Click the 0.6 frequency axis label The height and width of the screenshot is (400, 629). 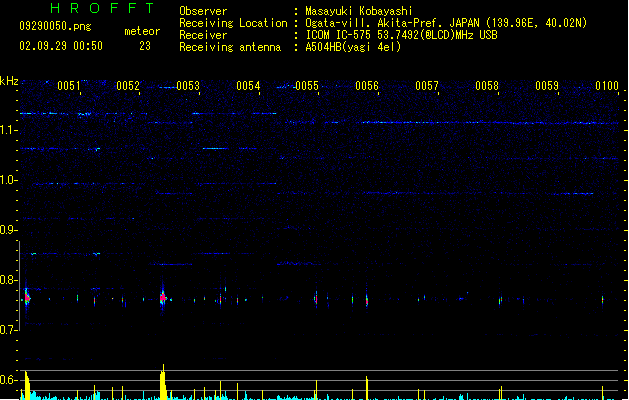(x=8, y=380)
